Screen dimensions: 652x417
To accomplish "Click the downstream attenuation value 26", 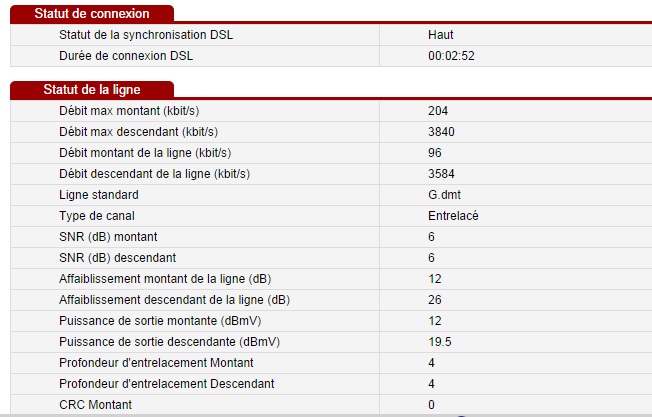I will coord(434,299).
